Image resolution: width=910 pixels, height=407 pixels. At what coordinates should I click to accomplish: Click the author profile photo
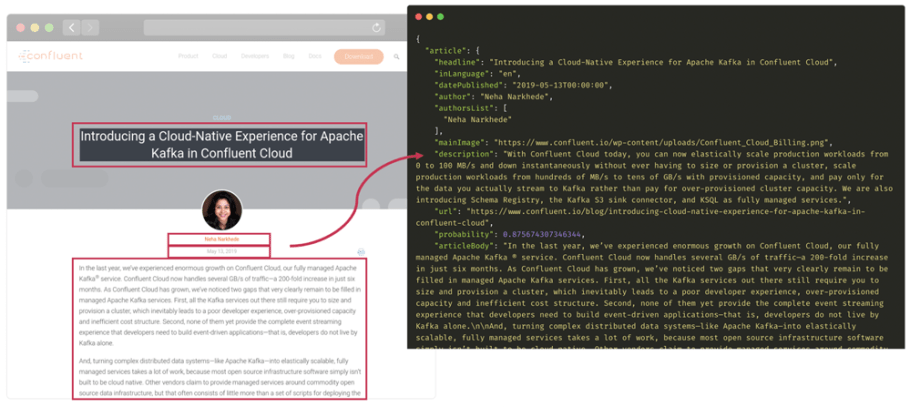(x=222, y=210)
